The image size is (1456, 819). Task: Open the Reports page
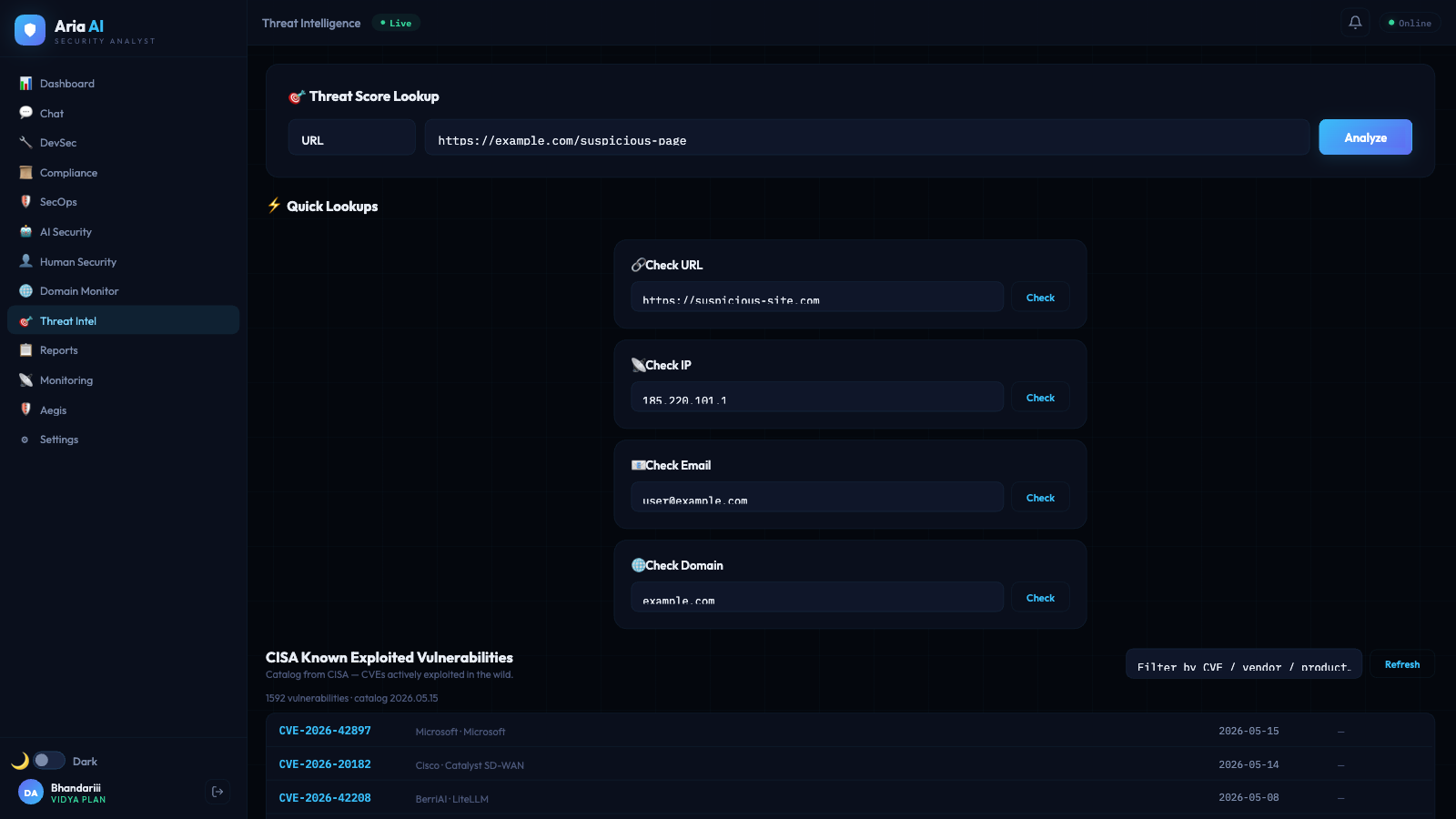[123, 350]
